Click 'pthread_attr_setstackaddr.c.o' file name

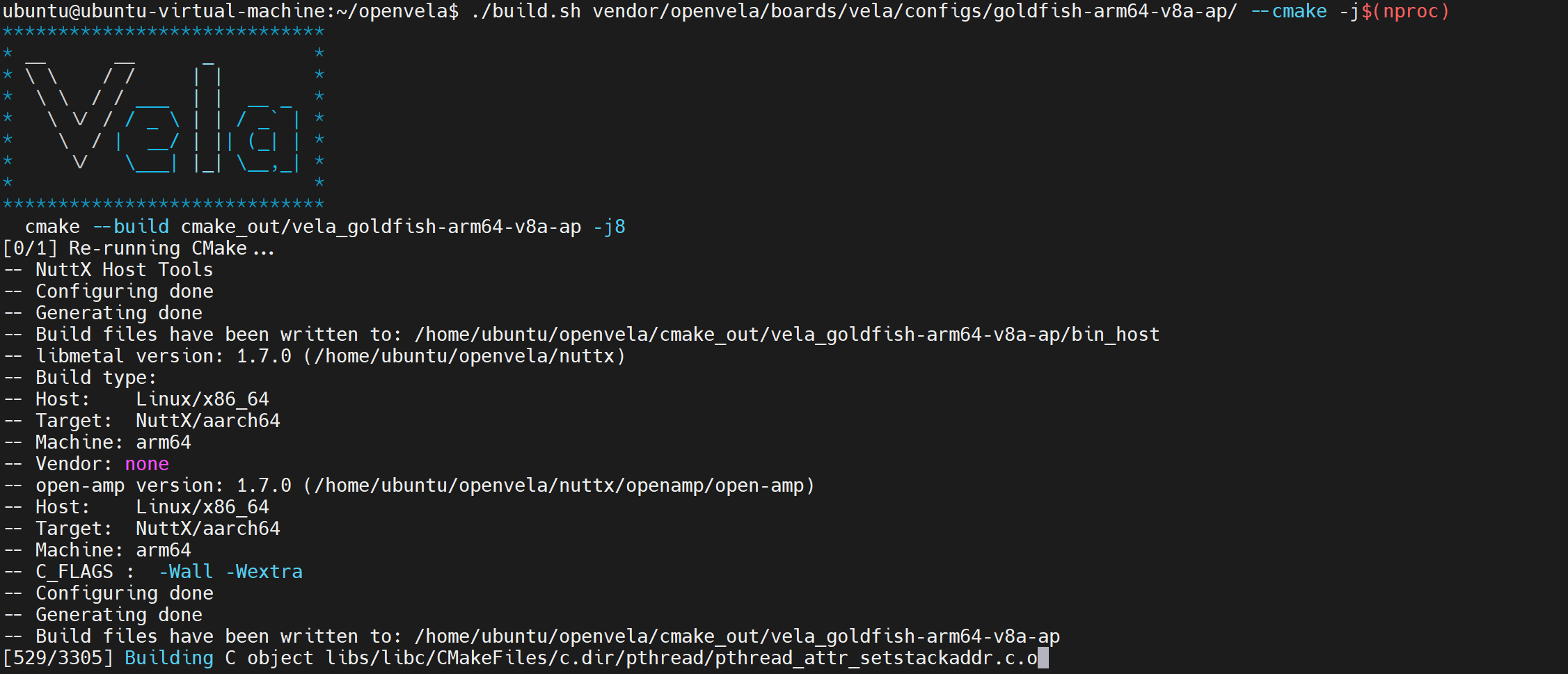pos(876,659)
